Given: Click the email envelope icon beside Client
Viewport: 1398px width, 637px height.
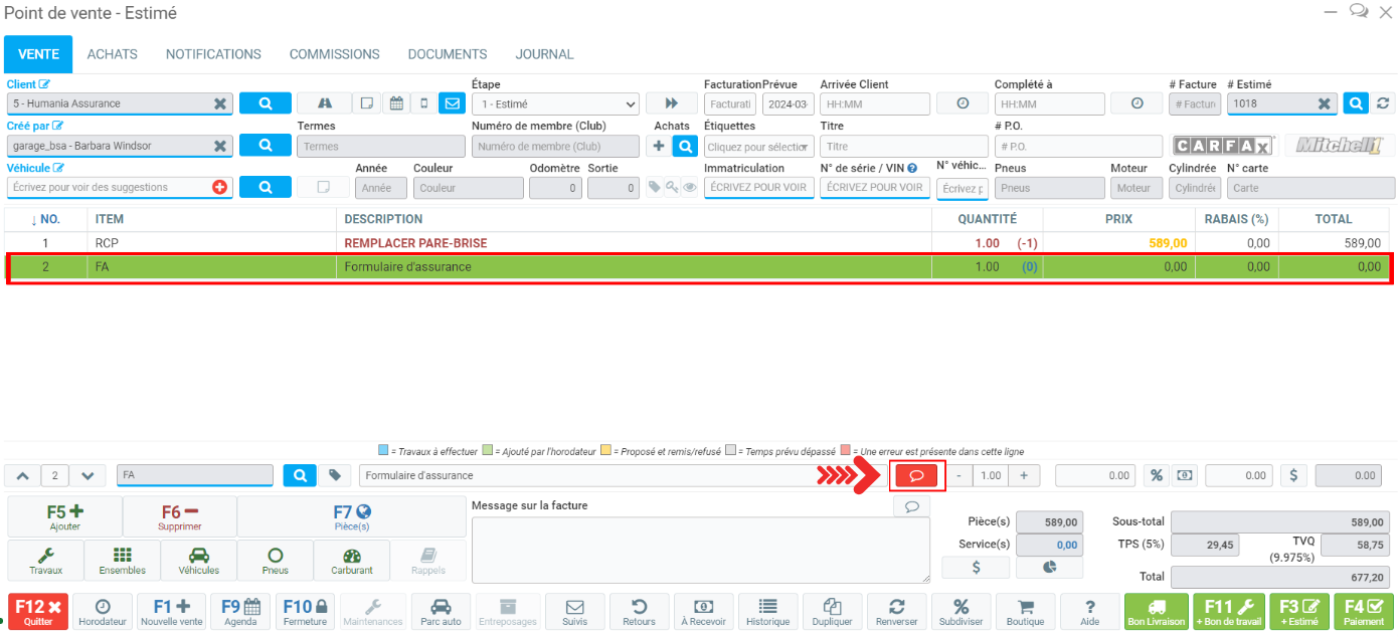Looking at the screenshot, I should click(x=452, y=103).
